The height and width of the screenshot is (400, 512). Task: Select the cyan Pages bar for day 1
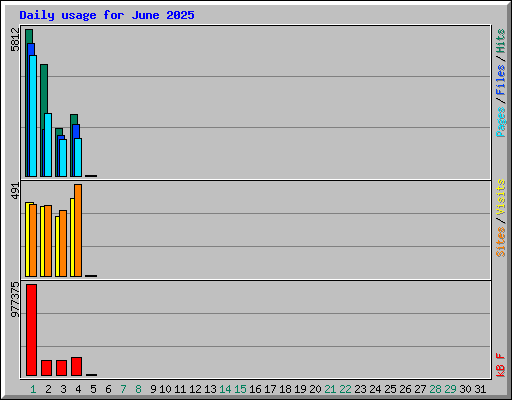(33, 116)
